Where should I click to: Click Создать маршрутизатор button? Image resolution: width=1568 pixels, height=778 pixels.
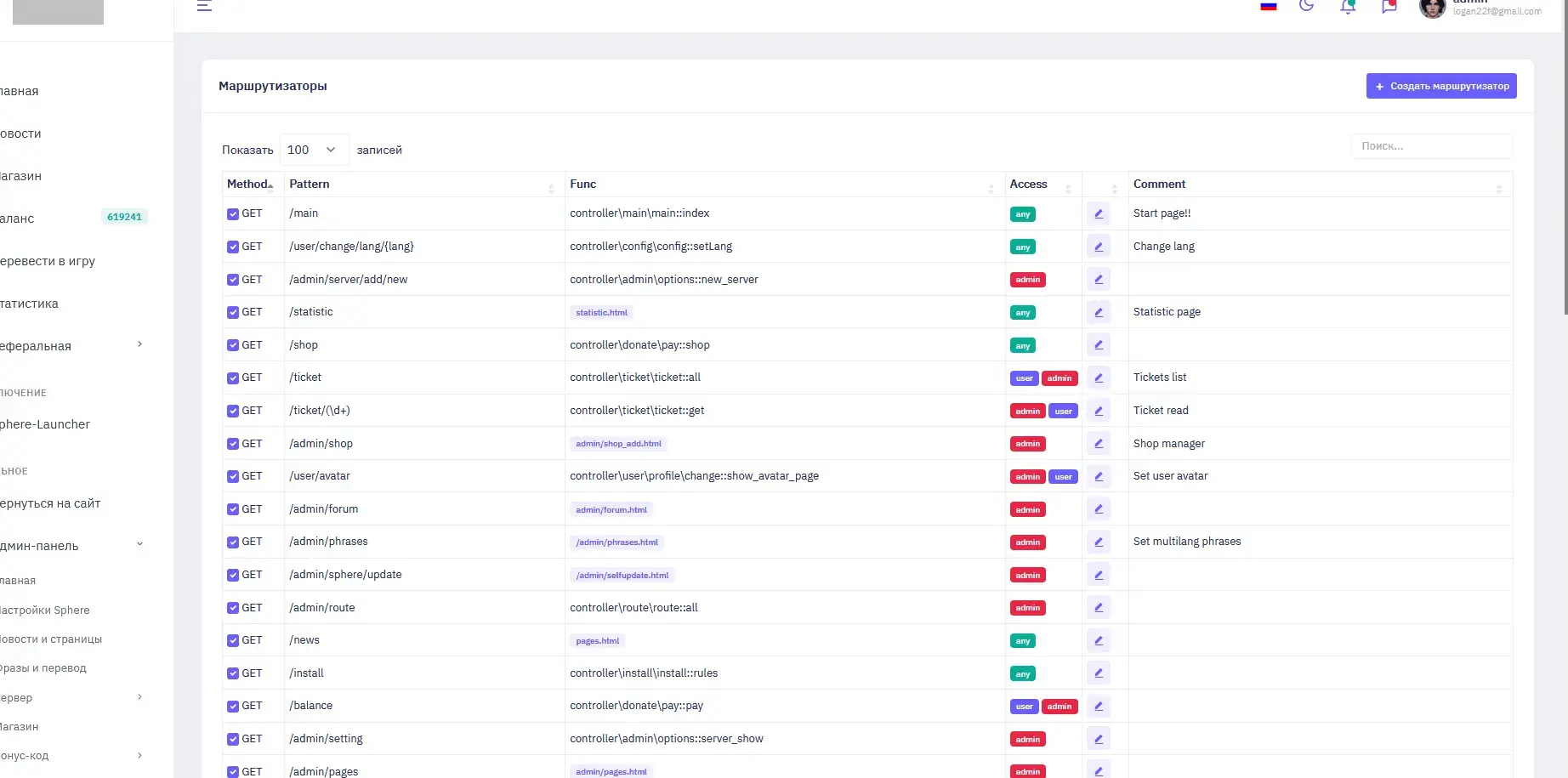pos(1441,86)
